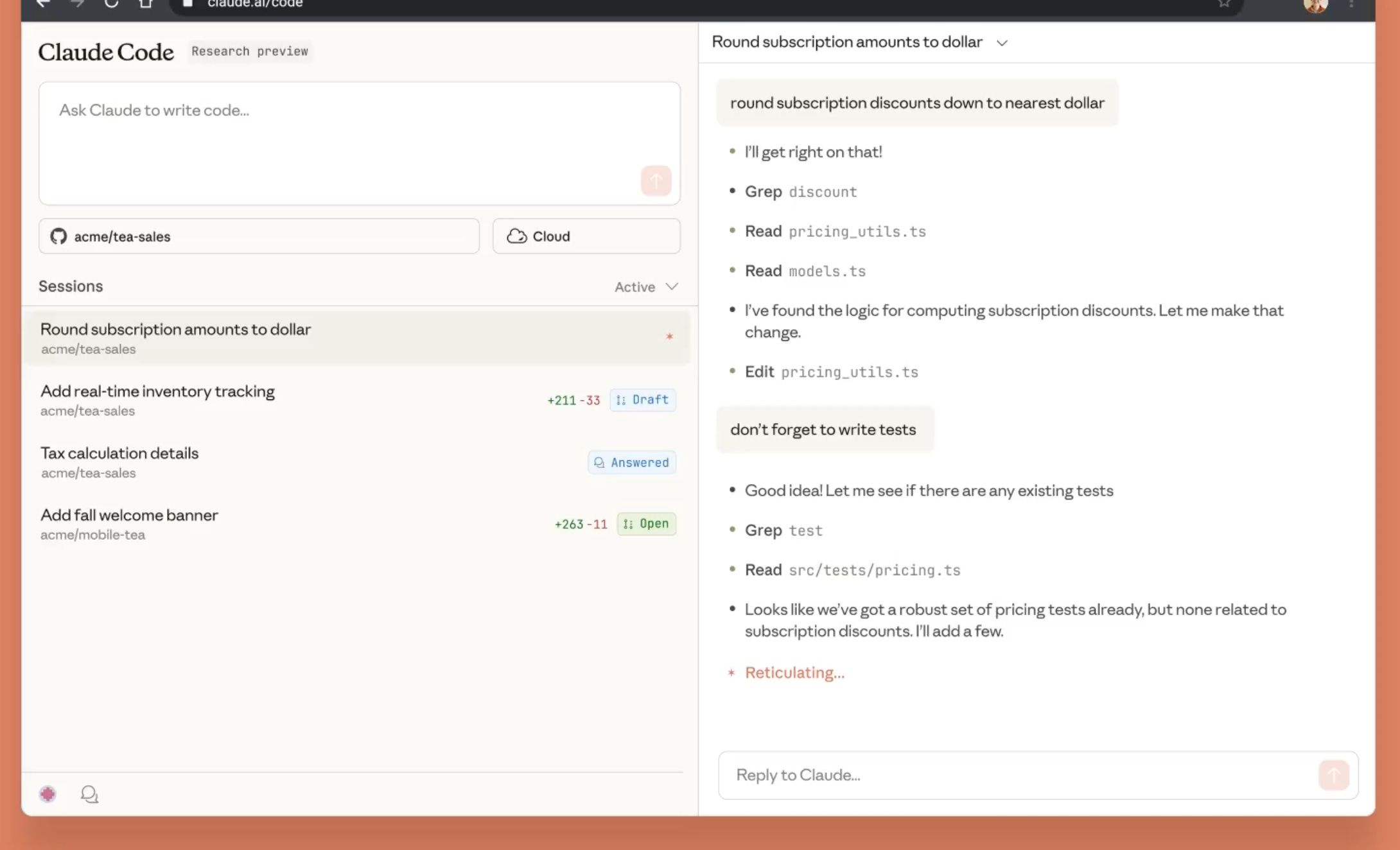Click the send arrow in the code prompt box
This screenshot has height=850, width=1400.
(656, 181)
